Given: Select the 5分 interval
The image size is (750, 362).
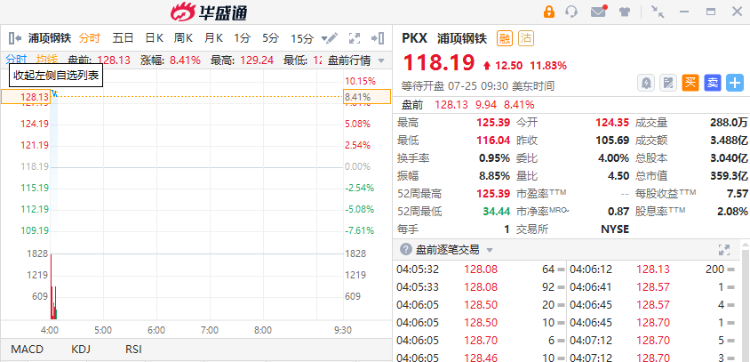Looking at the screenshot, I should tap(270, 38).
